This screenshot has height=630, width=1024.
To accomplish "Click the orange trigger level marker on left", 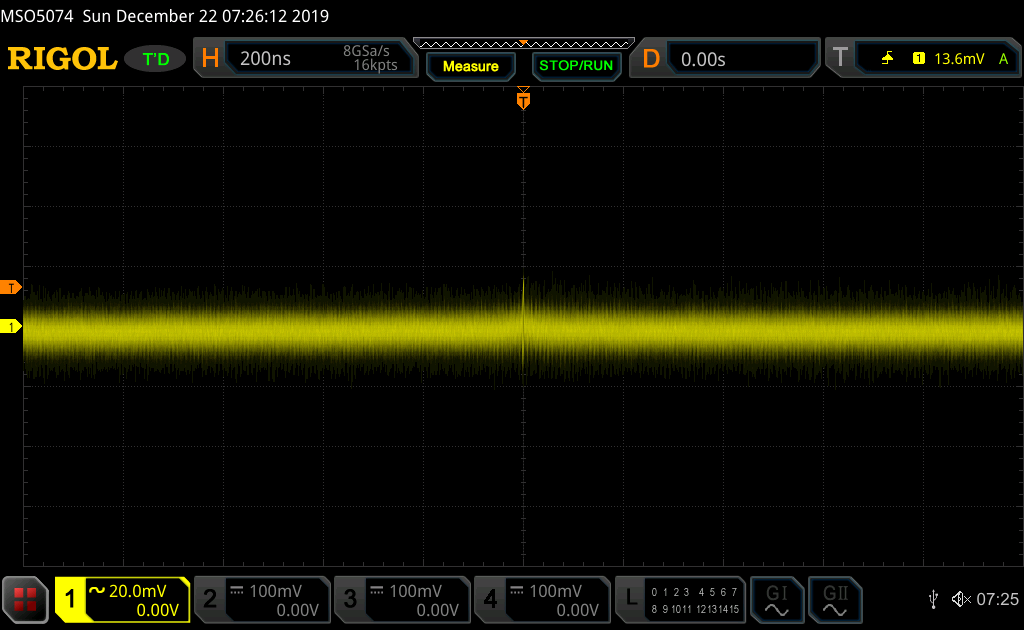I will [10, 287].
